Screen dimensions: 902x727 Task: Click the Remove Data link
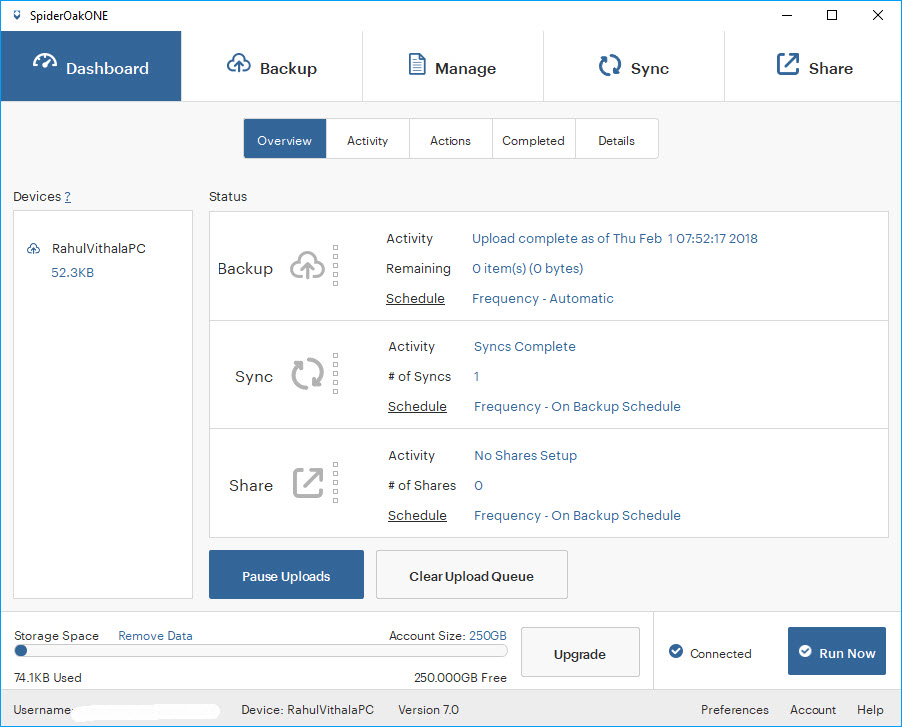(155, 636)
